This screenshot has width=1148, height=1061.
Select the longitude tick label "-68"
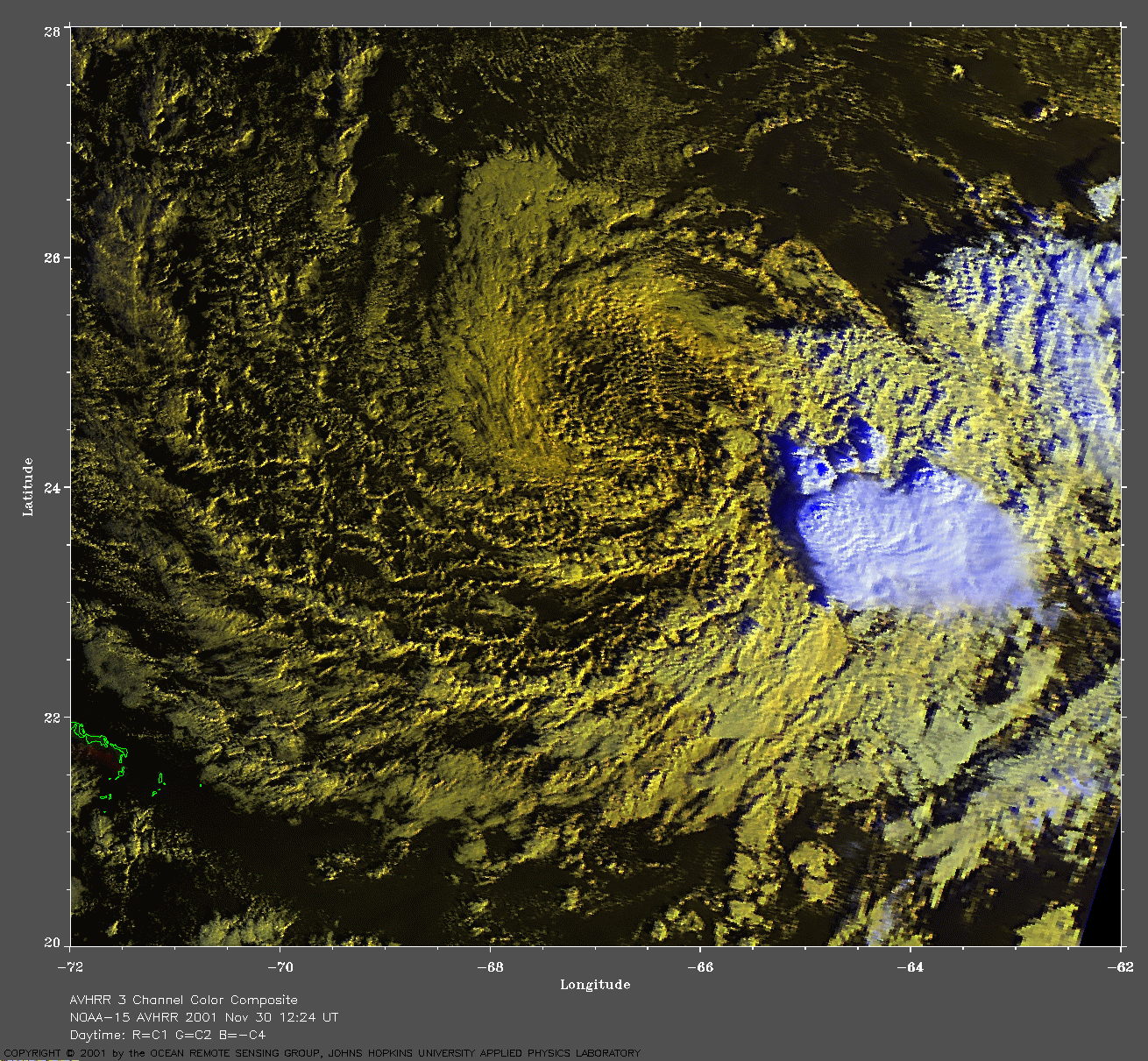tap(490, 967)
